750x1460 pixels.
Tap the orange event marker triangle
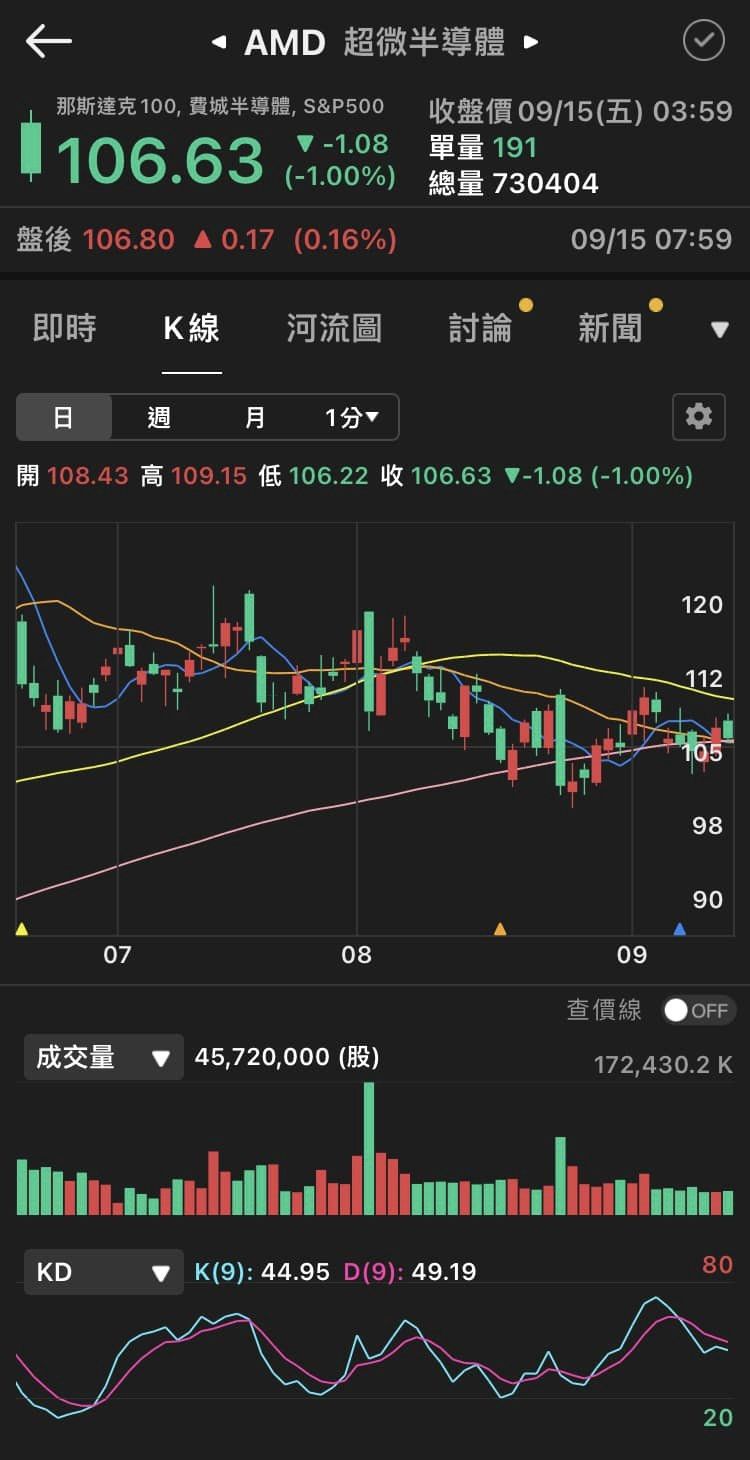(x=500, y=929)
